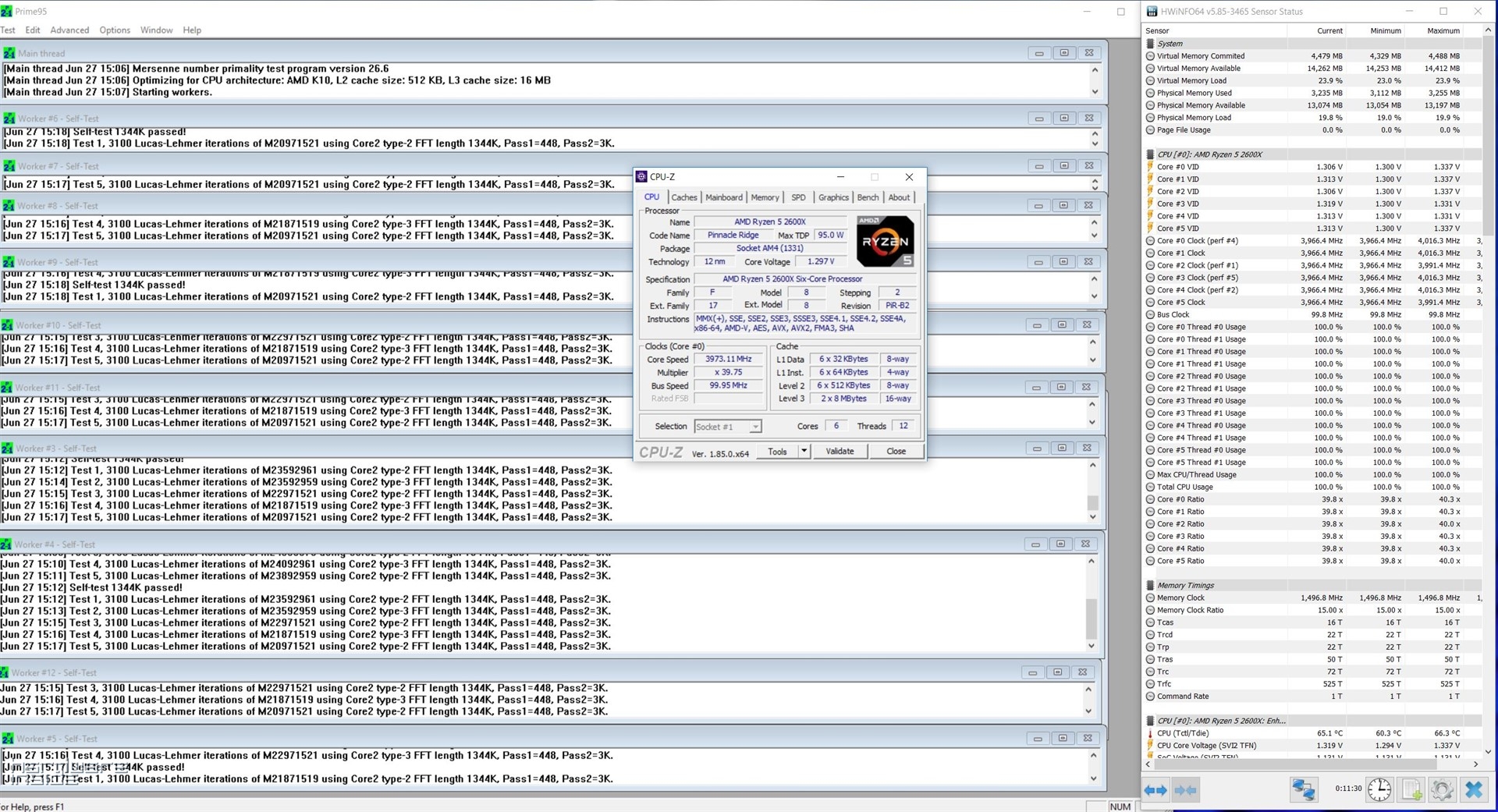Click Close button in CPU-Z
Viewport: 1498px width, 812px height.
coord(896,452)
